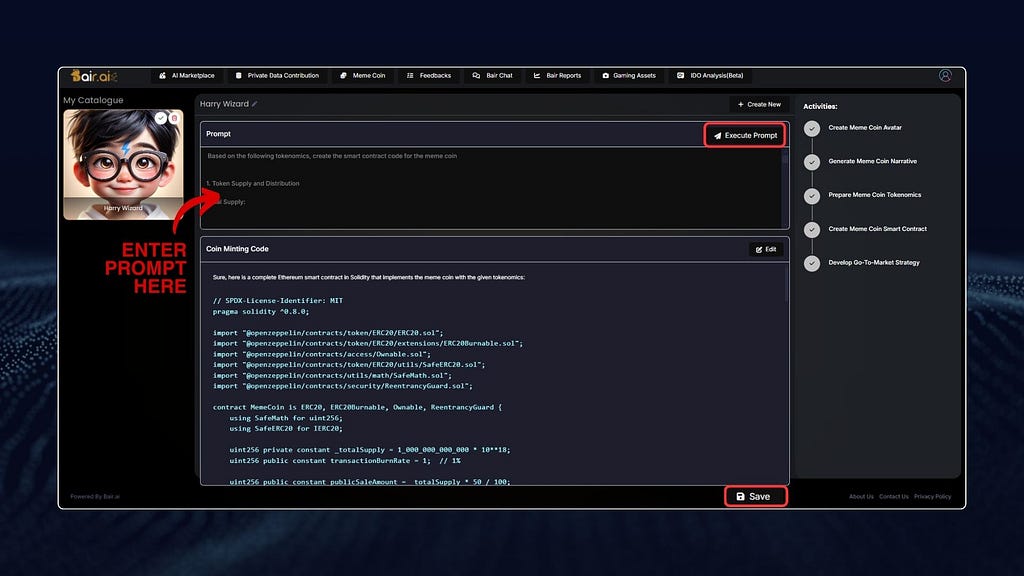
Task: Click the Save button
Action: [756, 496]
